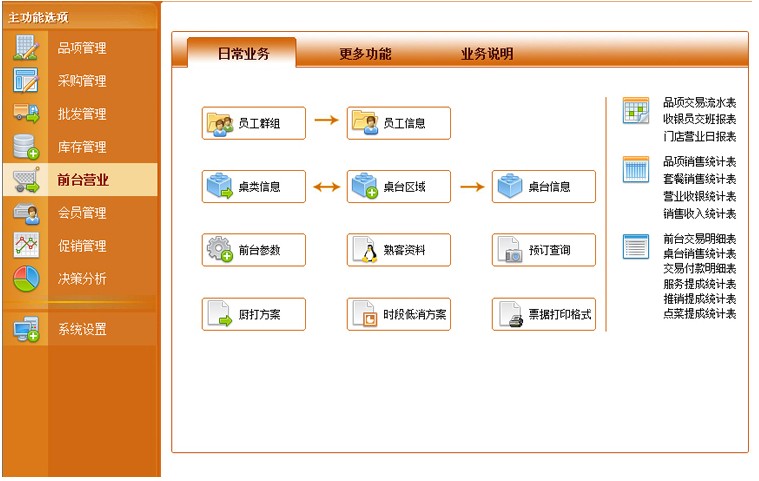Select 前台营业 in the sidebar menu

coord(80,180)
